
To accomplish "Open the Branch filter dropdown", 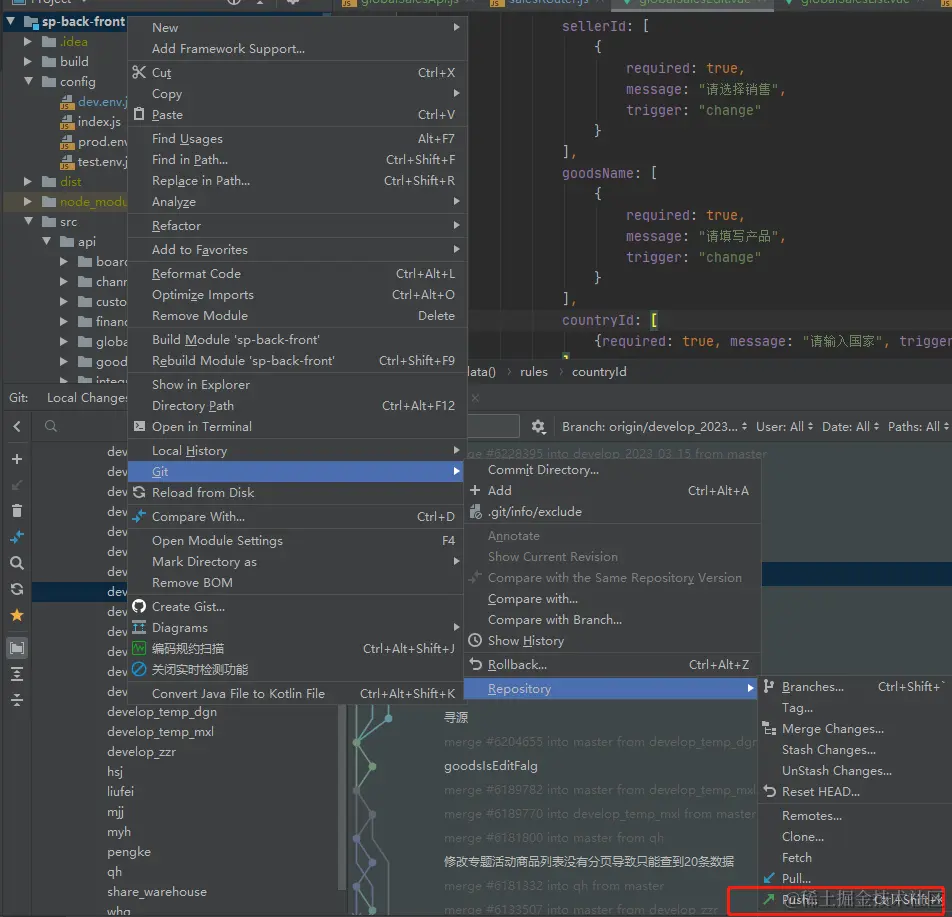I will pos(654,427).
